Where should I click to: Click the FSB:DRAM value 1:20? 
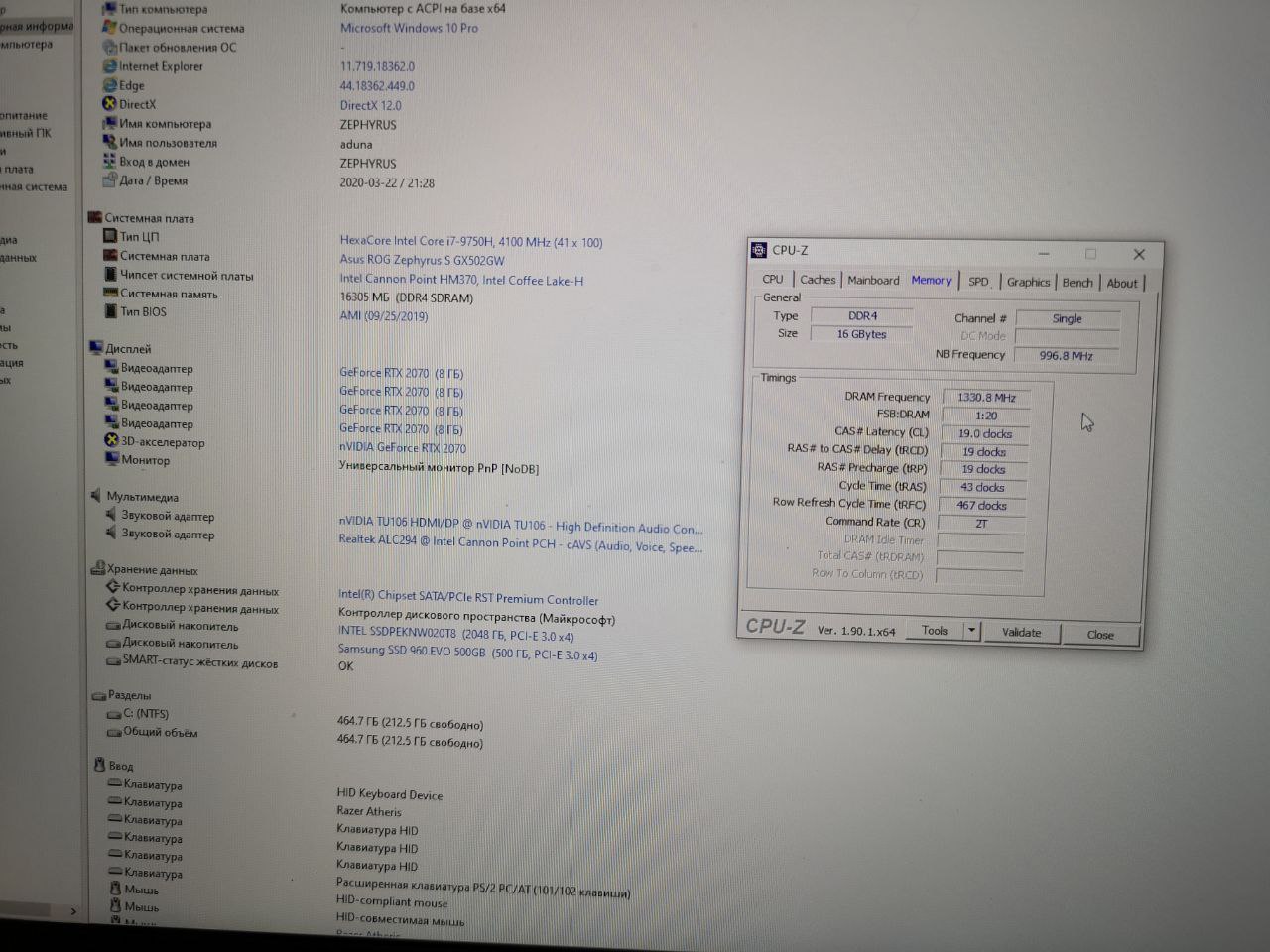point(986,416)
